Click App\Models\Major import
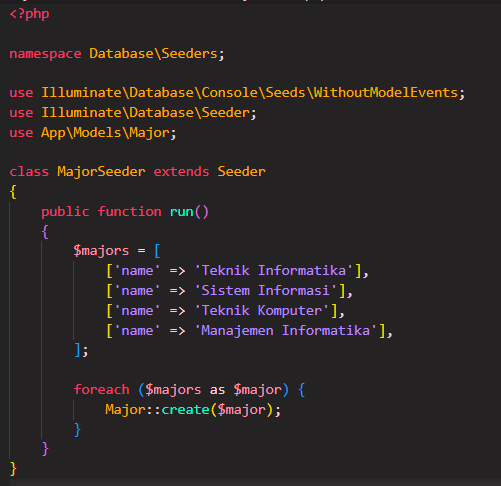501x486 pixels. [x=105, y=133]
